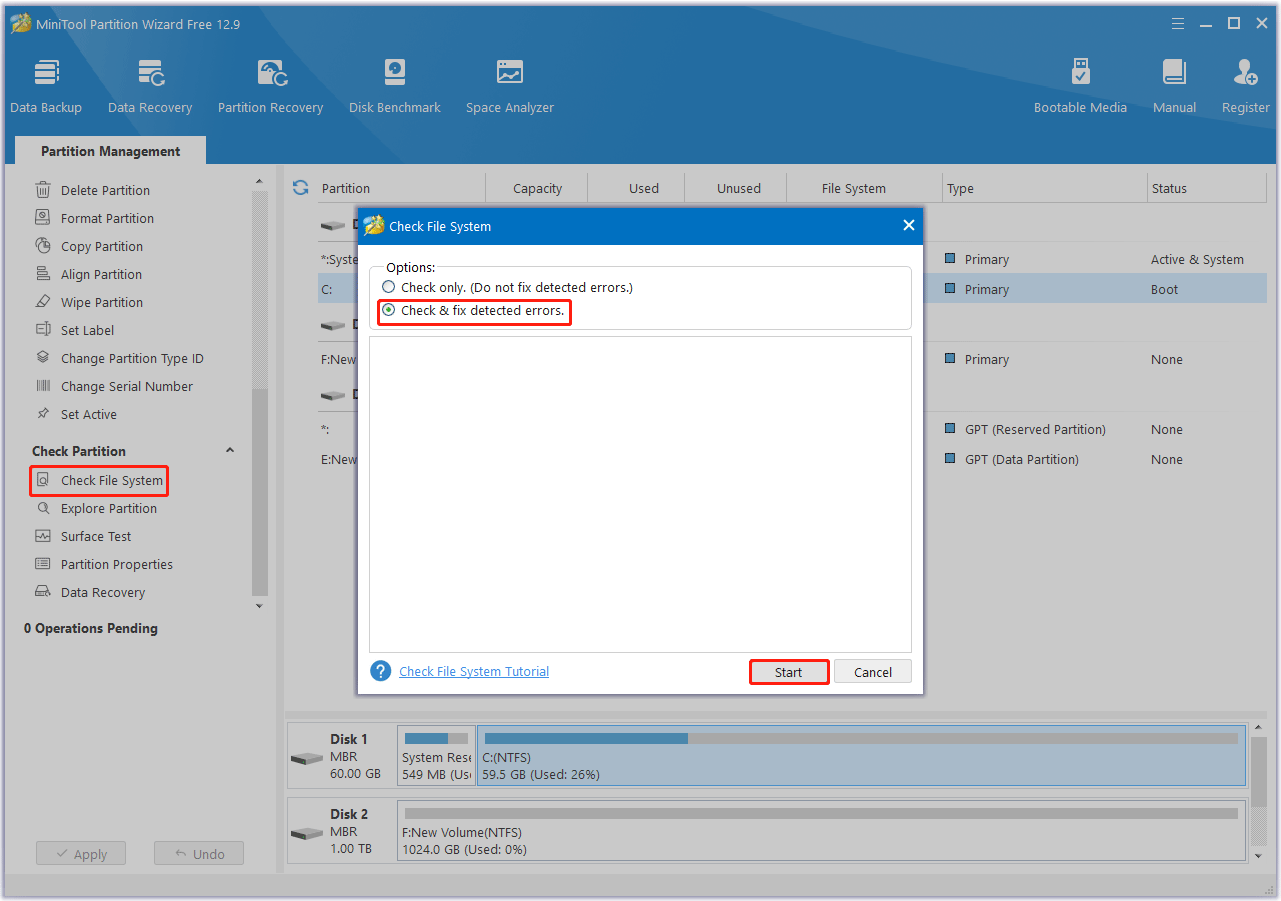Start the Disk Benchmark tool
The image size is (1281, 901).
[395, 86]
